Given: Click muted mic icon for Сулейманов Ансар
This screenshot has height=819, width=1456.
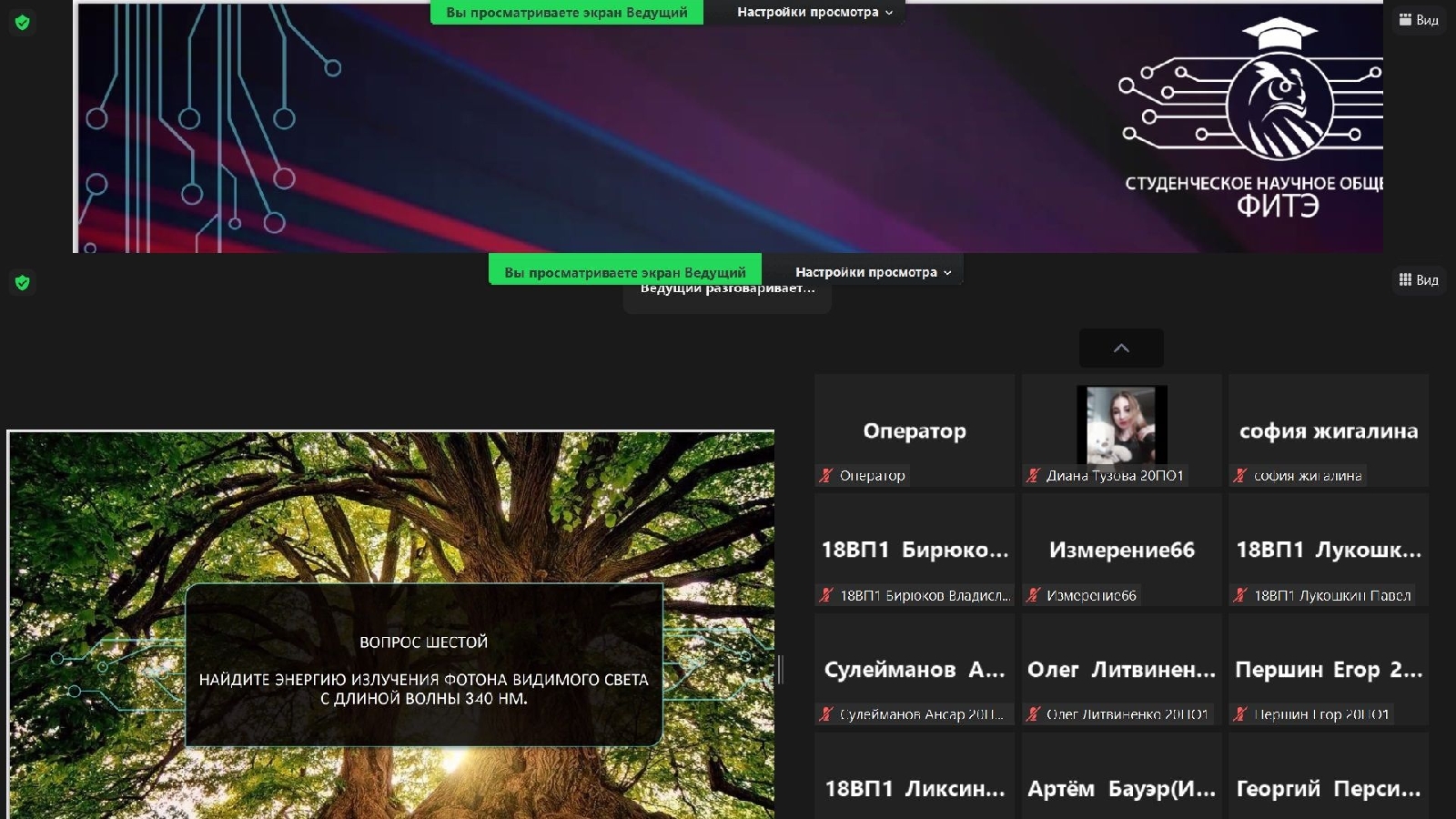Looking at the screenshot, I should [x=826, y=714].
